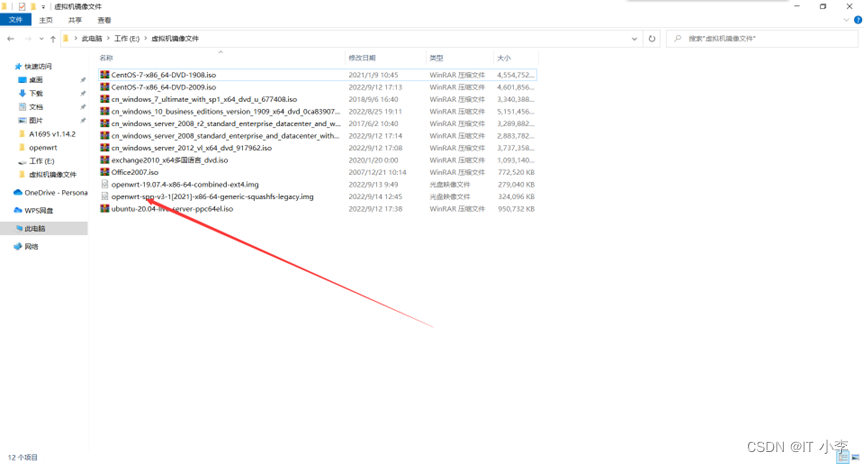Click the Forward navigation arrow

(28, 39)
